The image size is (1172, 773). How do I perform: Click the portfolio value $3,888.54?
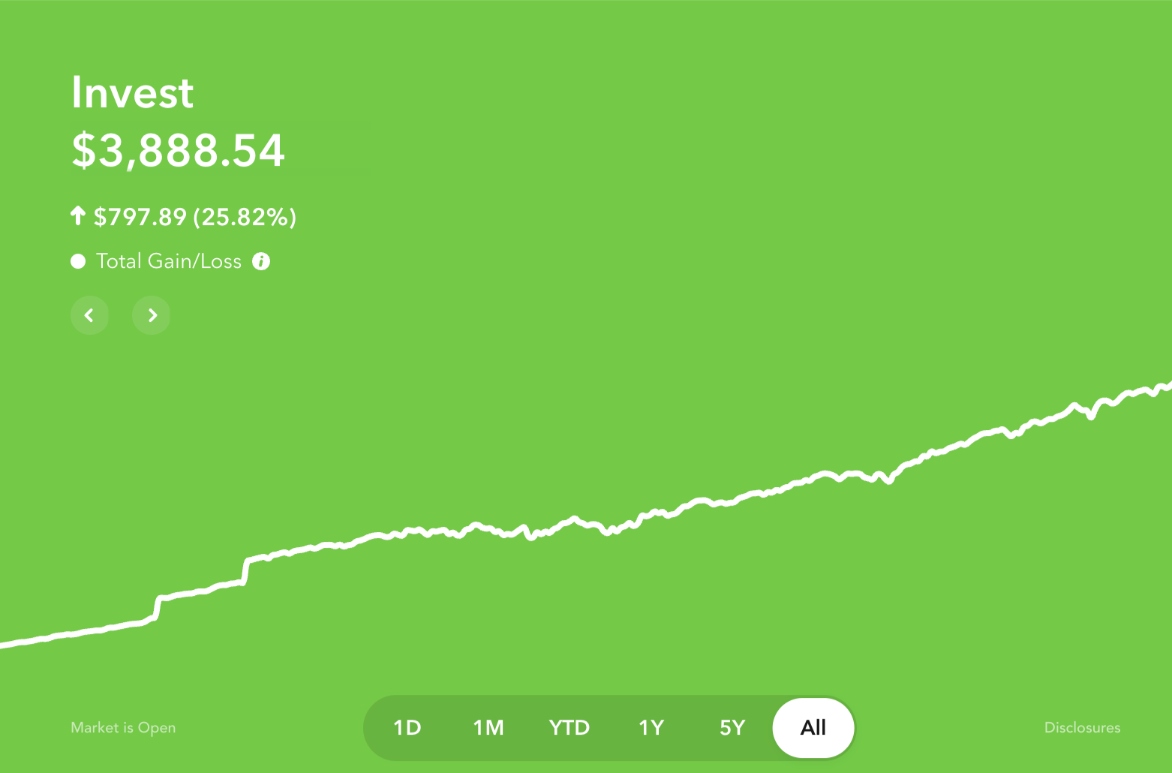(177, 151)
